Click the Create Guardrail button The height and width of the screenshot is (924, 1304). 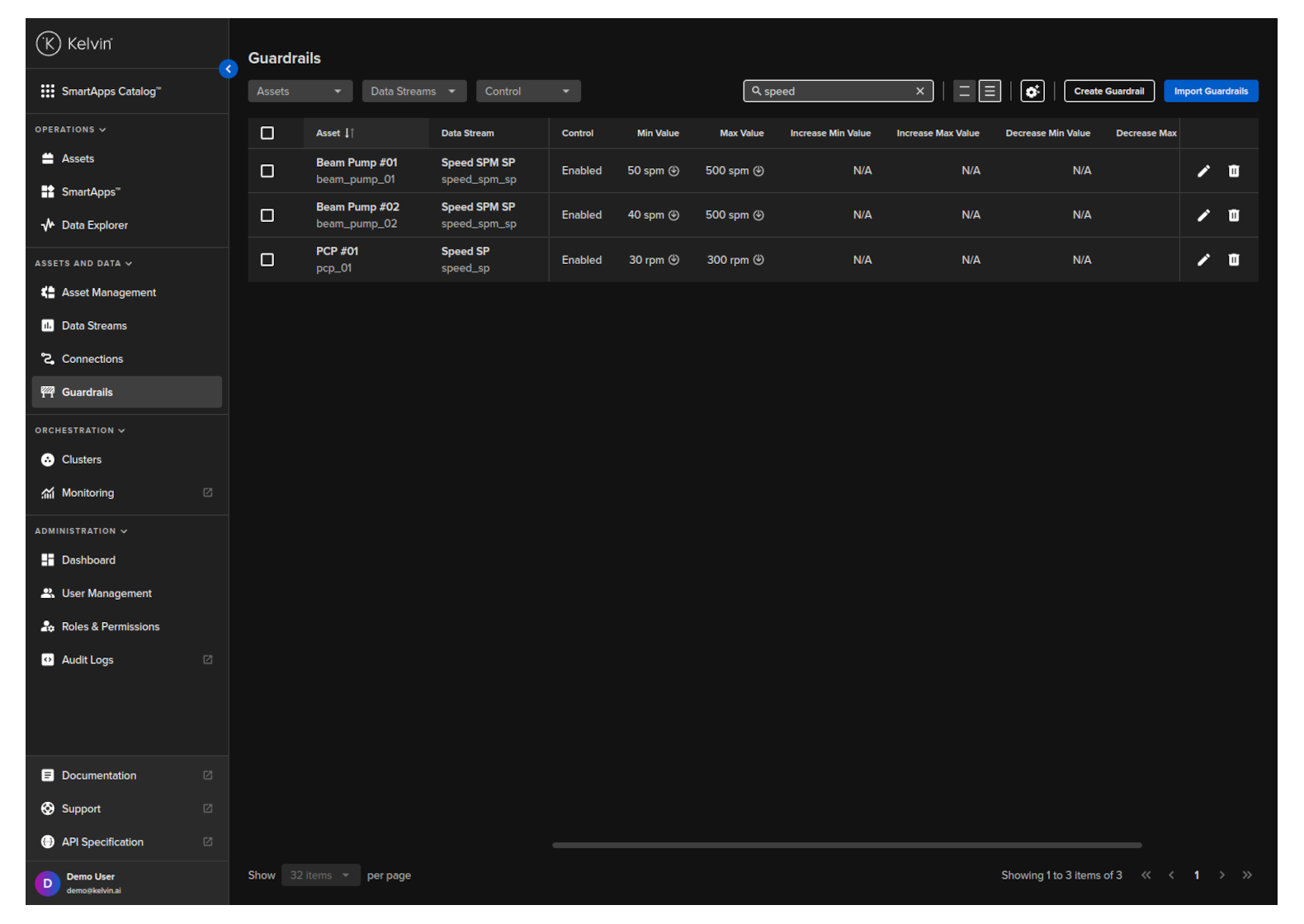pos(1108,92)
